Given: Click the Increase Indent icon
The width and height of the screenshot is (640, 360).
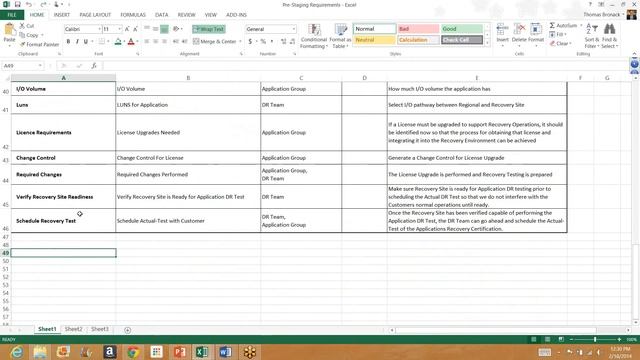Looking at the screenshot, I should pyautogui.click(x=184, y=41).
